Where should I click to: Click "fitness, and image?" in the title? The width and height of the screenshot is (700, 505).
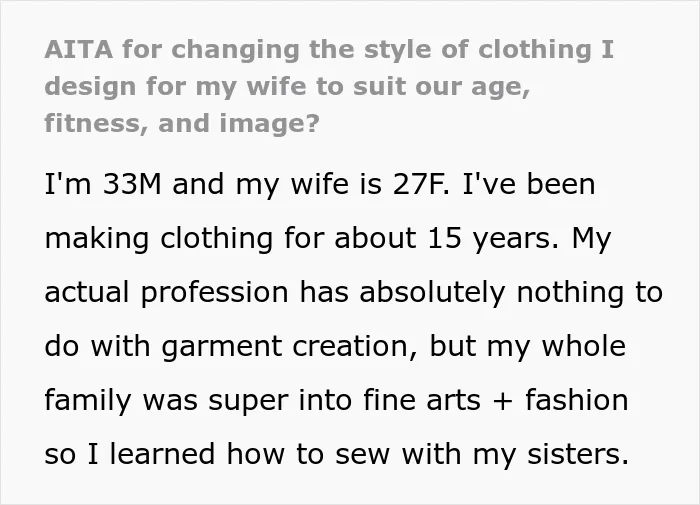click(x=182, y=123)
